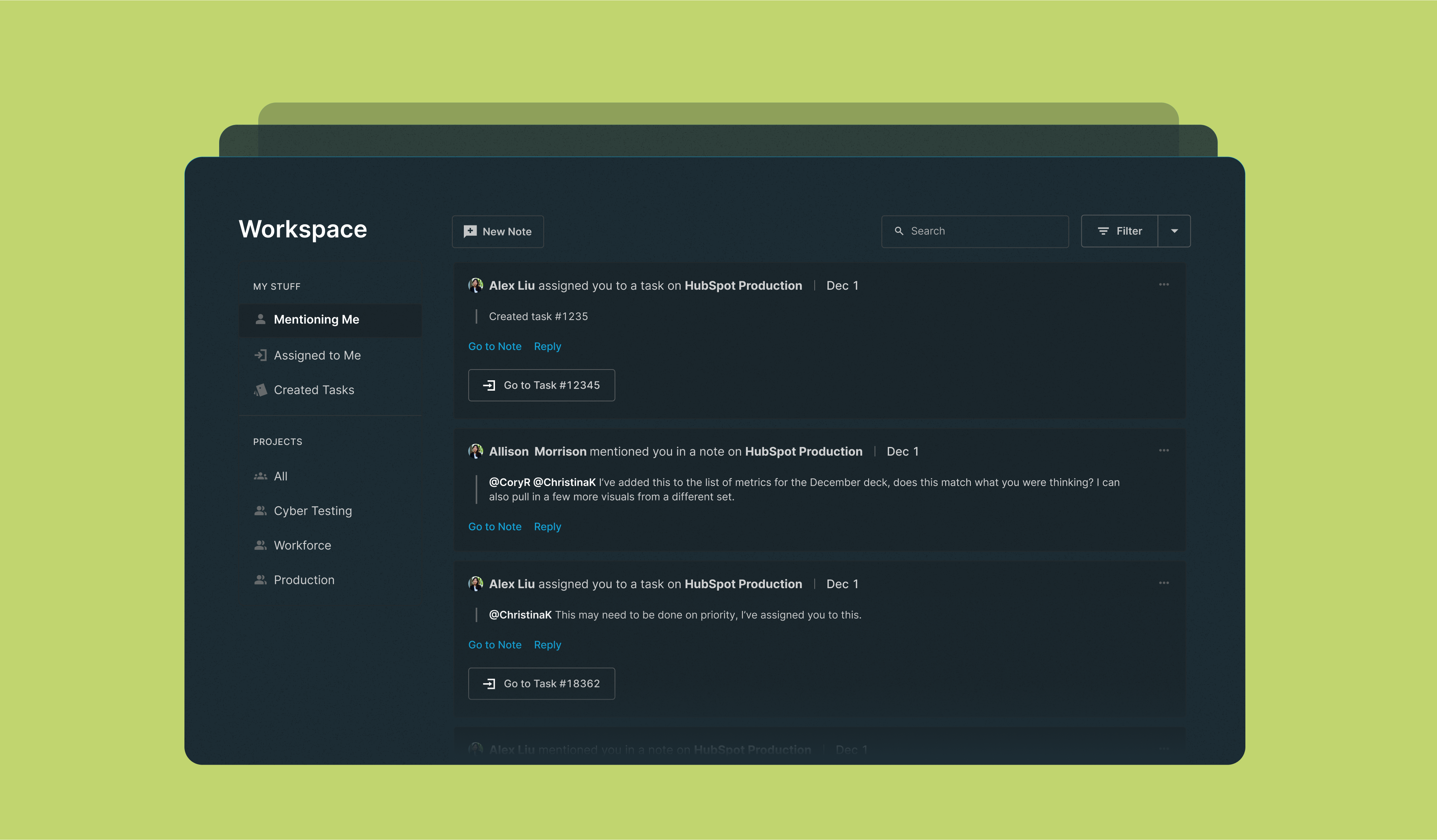Click Reply under Allison Morrison's note
Screen dimensions: 1437x840
547,527
